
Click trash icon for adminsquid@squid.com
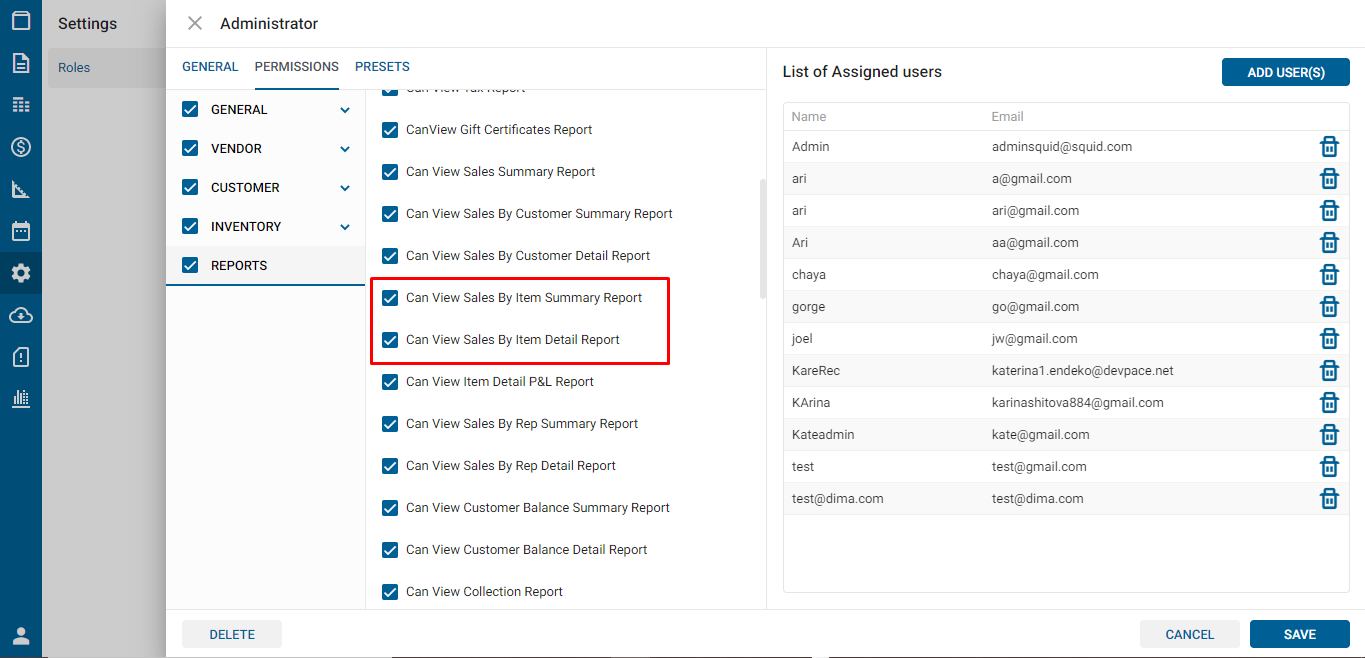[x=1329, y=147]
